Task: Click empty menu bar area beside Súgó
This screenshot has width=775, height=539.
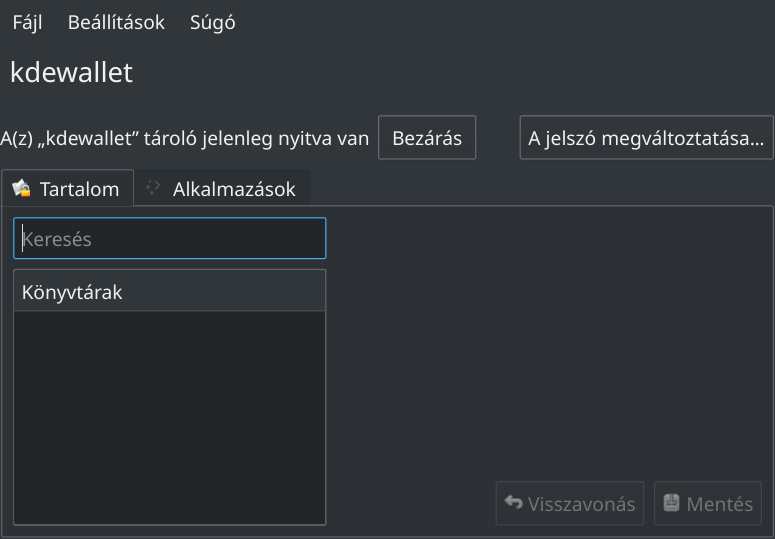Action: (504, 23)
